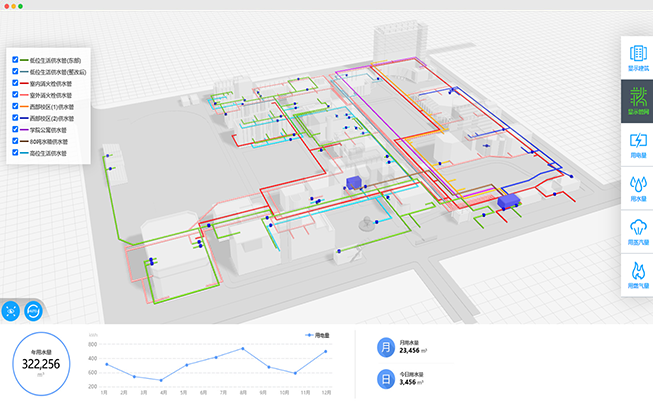Click the second round blue icon at bottom-left

click(33, 311)
